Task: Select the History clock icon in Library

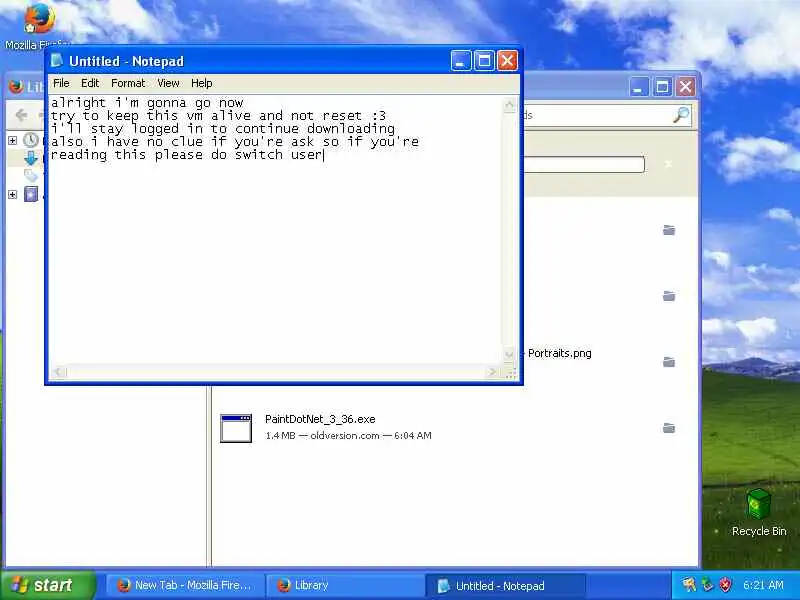Action: coord(31,140)
